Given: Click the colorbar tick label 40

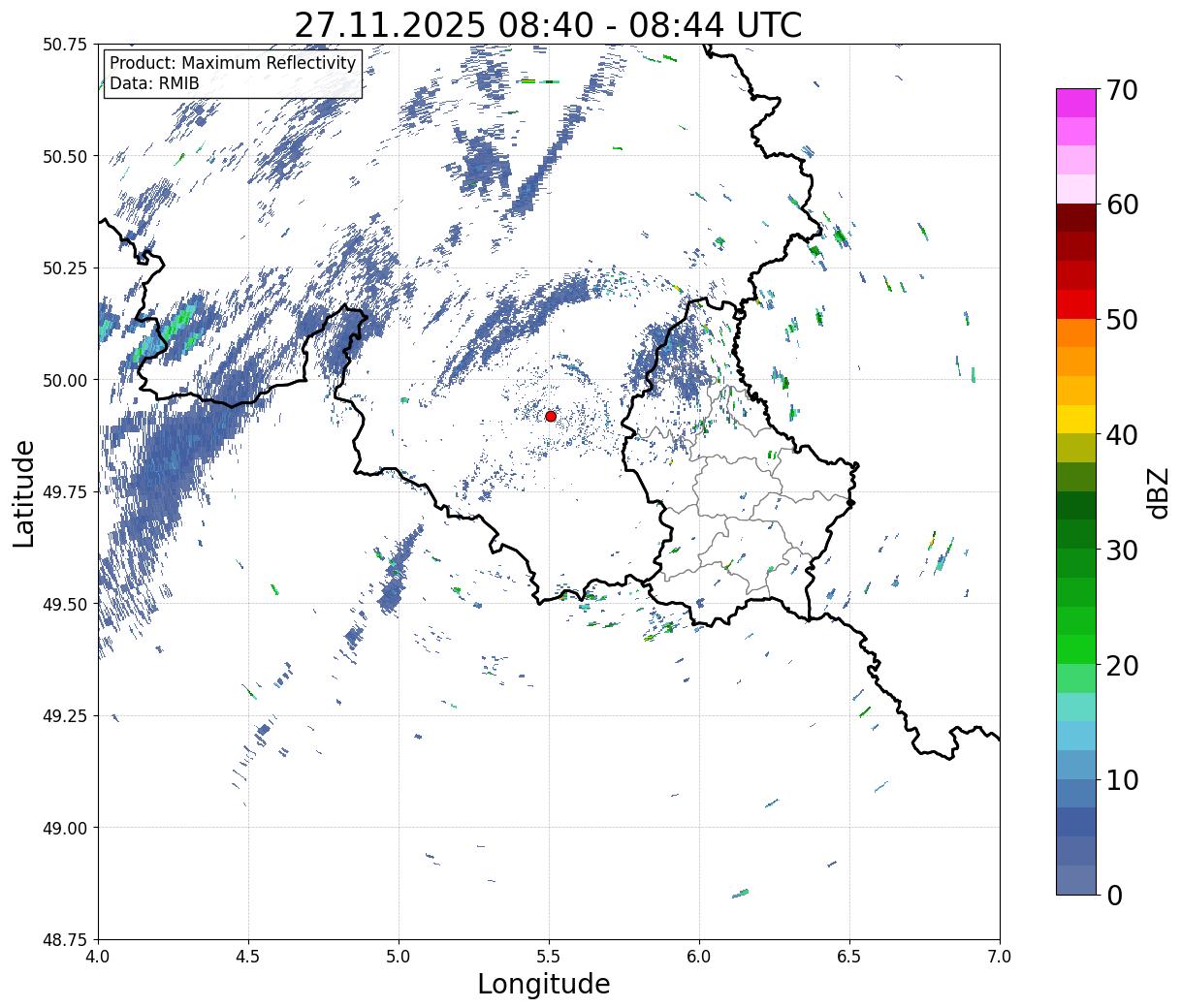Looking at the screenshot, I should click(1123, 434).
